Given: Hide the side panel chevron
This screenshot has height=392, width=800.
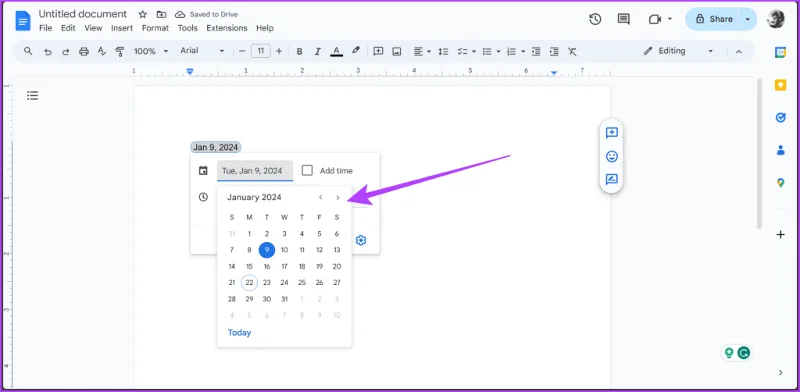Looking at the screenshot, I should coord(780,373).
